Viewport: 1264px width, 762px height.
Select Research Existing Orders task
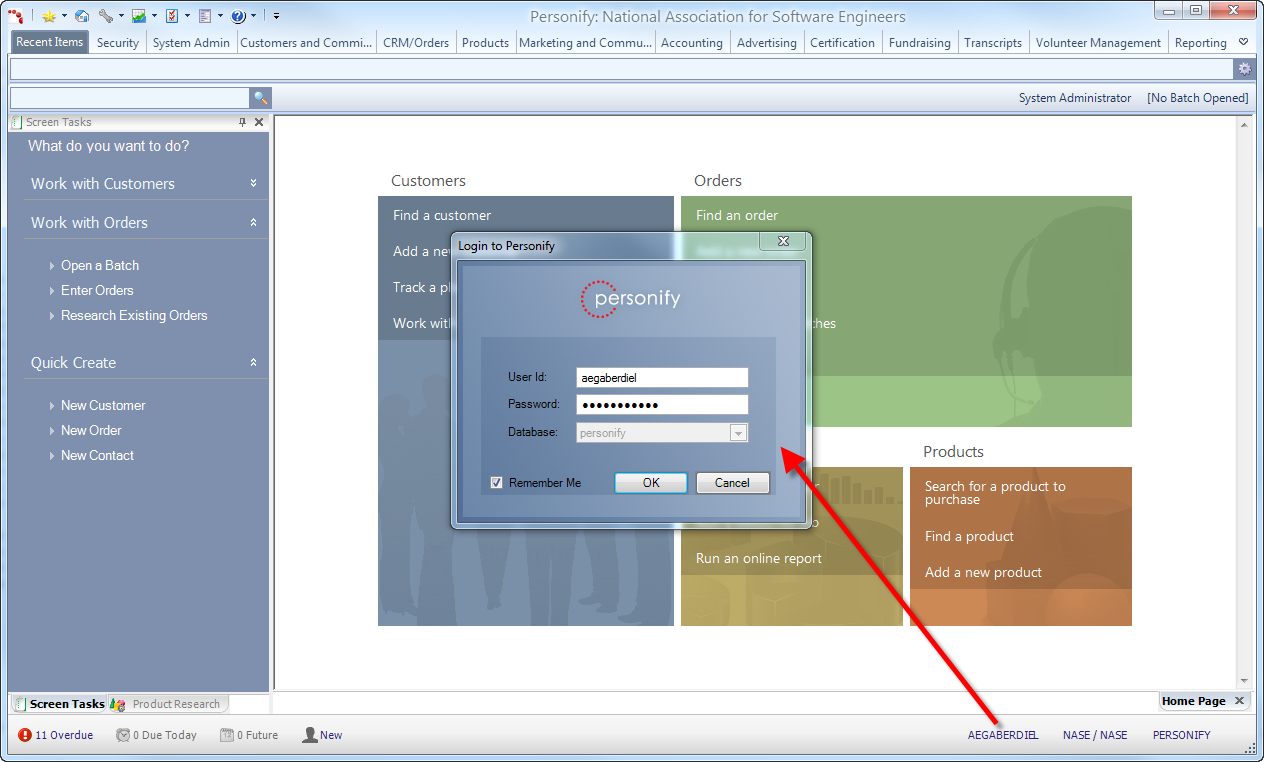pos(134,315)
